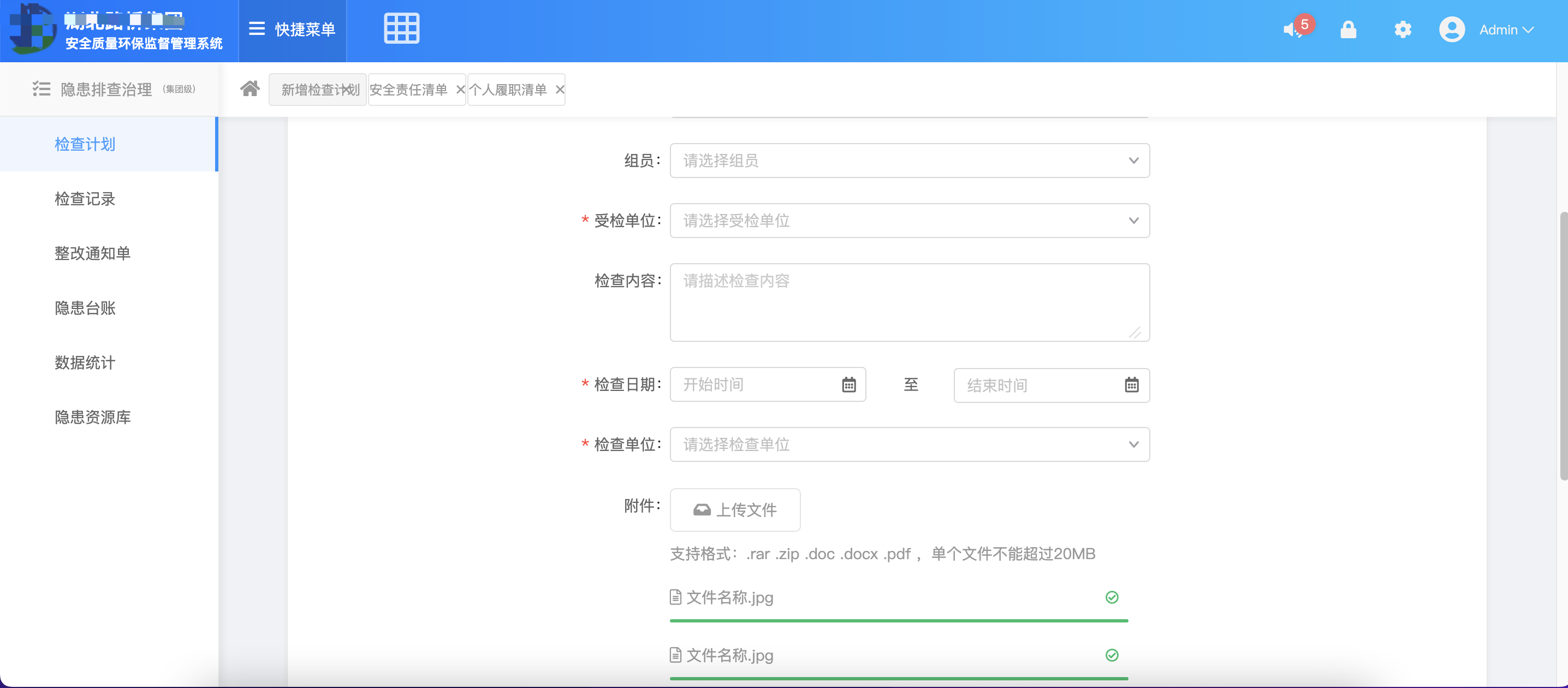Open the grid apps icon
1568x688 pixels.
pyautogui.click(x=401, y=28)
